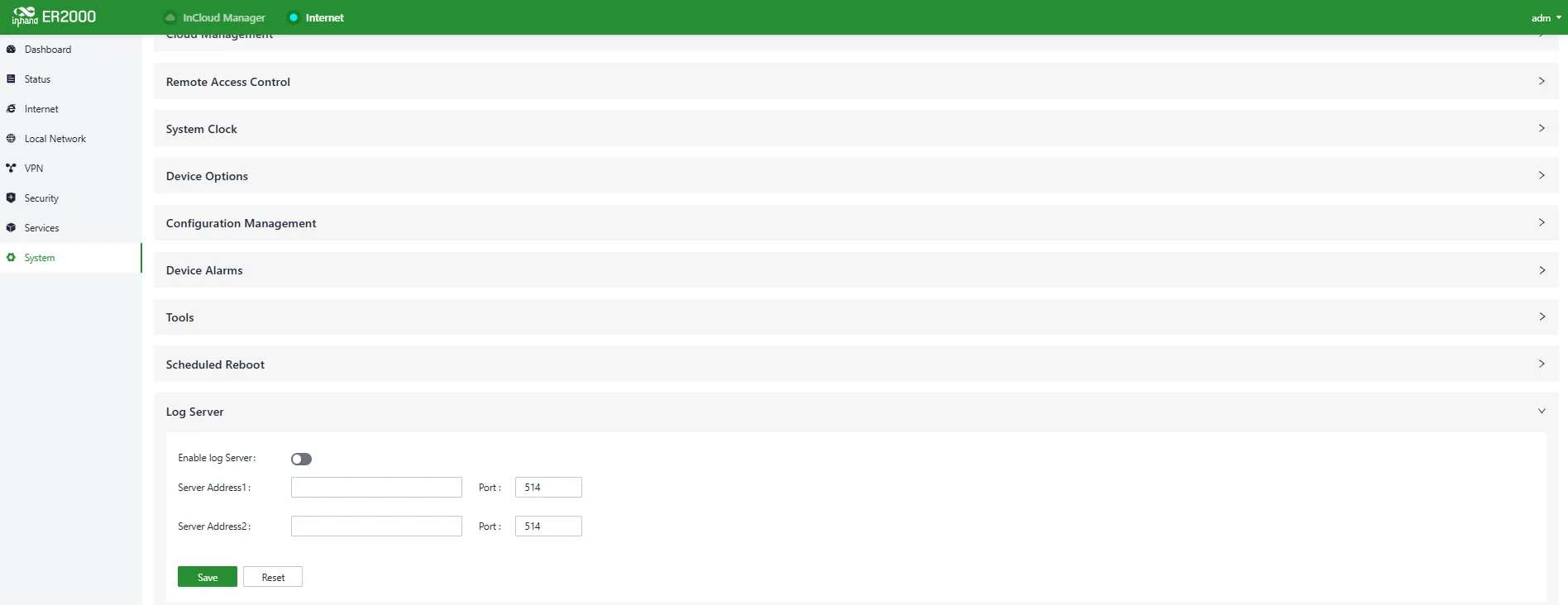Click the InCloud Manager cloud icon
This screenshot has height=605, width=1568.
(170, 17)
